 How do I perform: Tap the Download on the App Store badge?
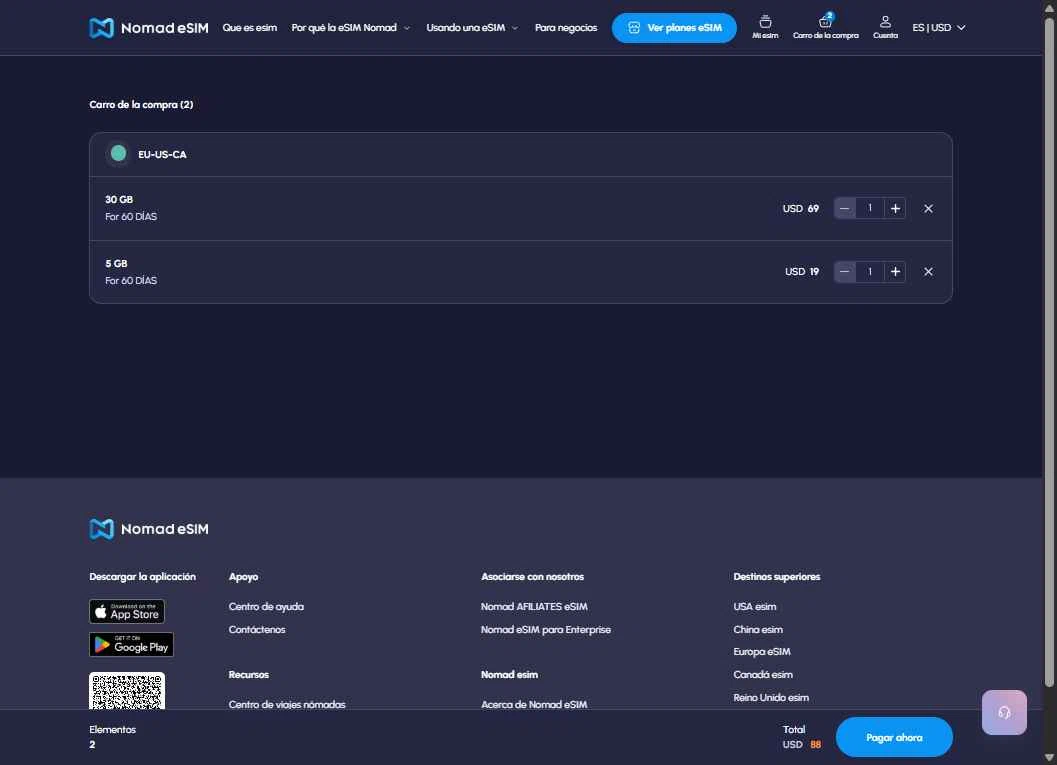(127, 611)
